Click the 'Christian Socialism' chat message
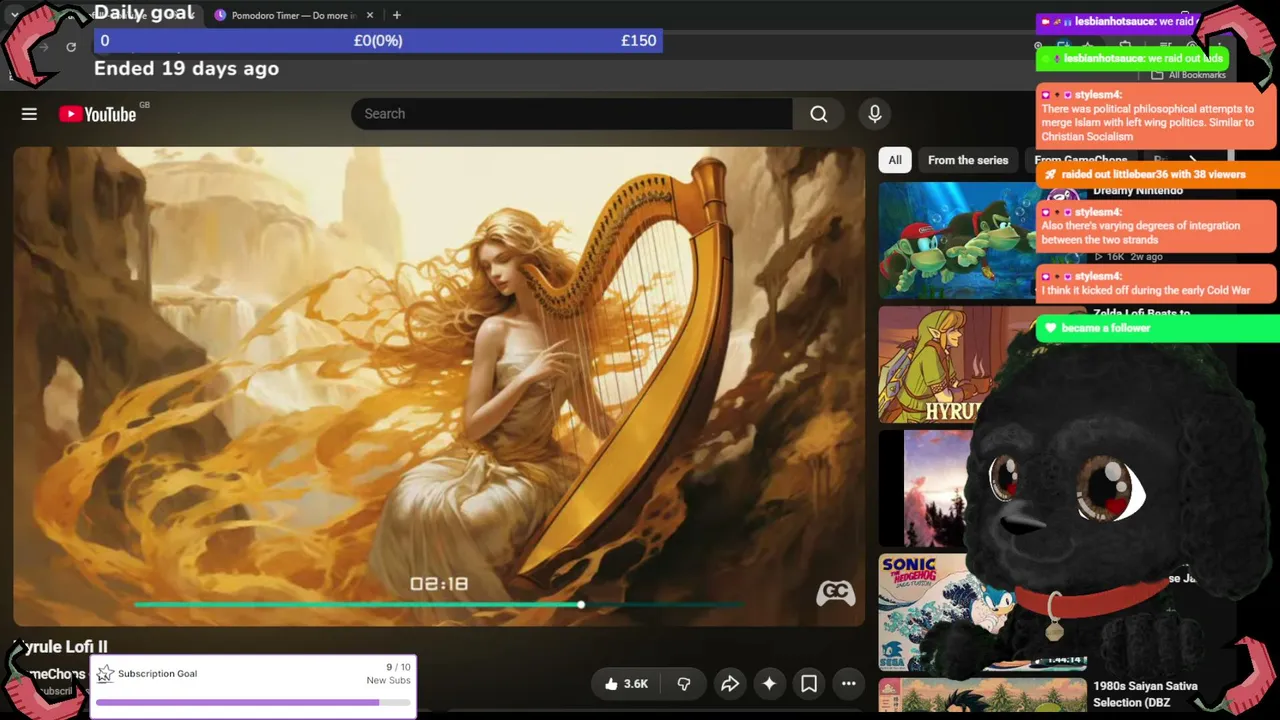1280x720 pixels. click(1157, 116)
